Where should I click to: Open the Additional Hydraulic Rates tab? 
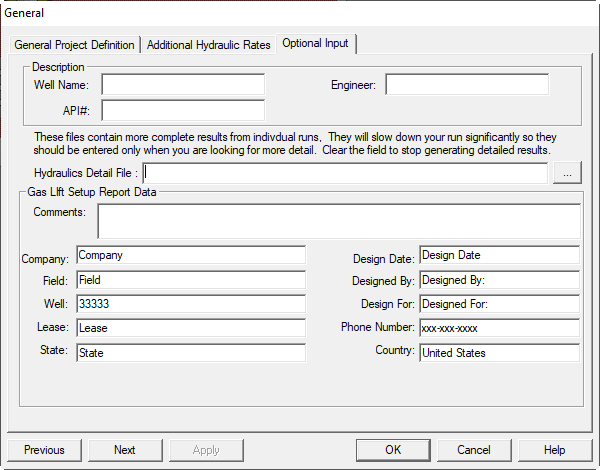209,45
